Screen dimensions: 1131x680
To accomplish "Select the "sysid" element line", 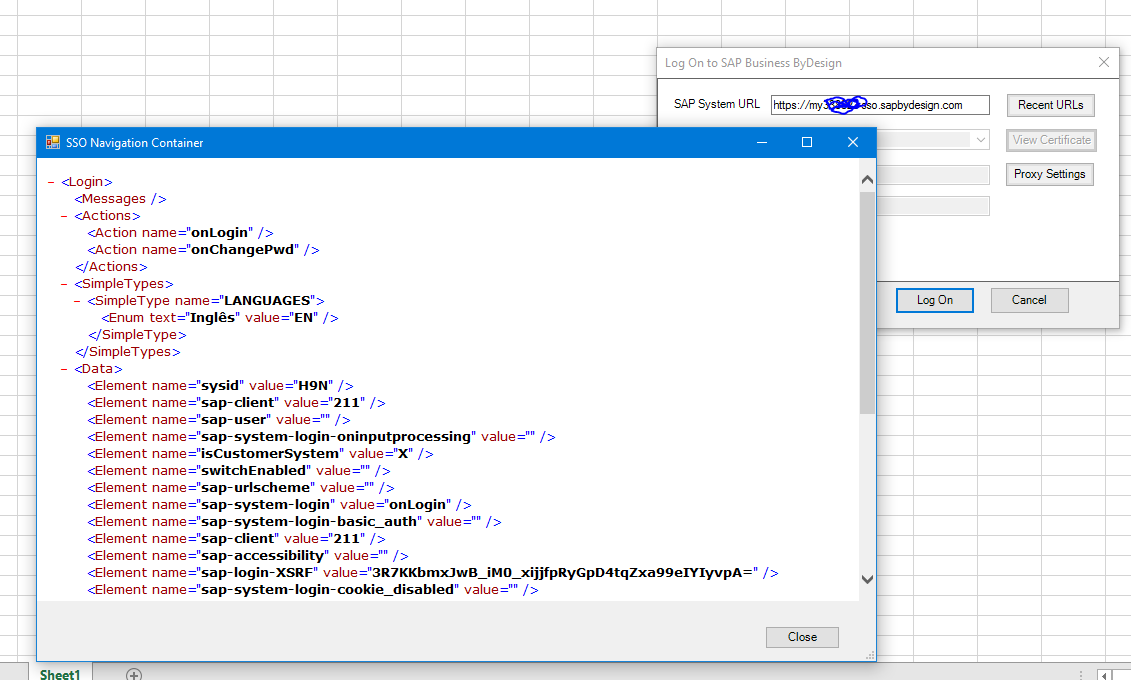I will tap(221, 386).
